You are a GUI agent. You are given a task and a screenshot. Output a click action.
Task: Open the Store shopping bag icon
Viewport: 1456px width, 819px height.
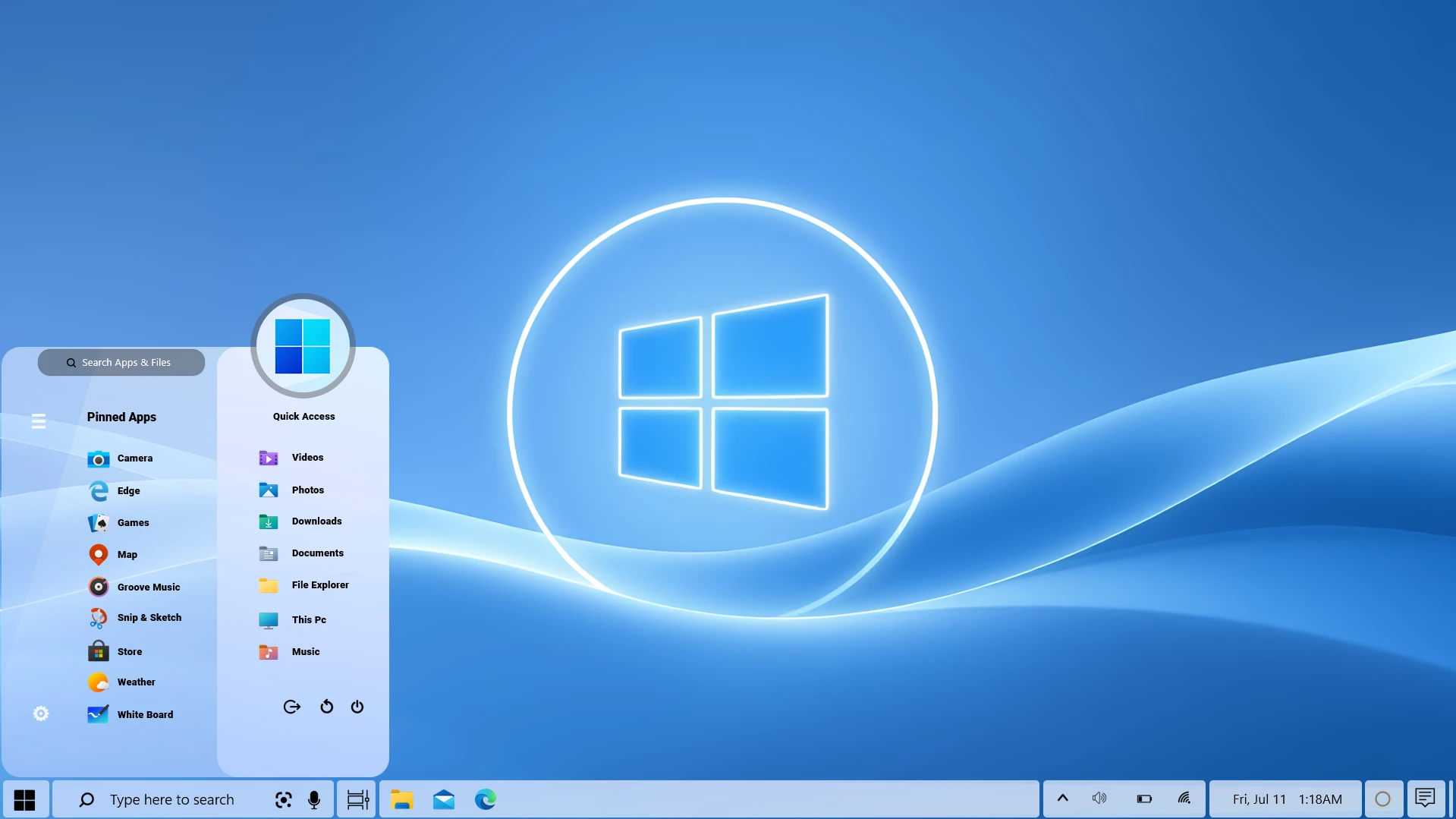(x=99, y=651)
